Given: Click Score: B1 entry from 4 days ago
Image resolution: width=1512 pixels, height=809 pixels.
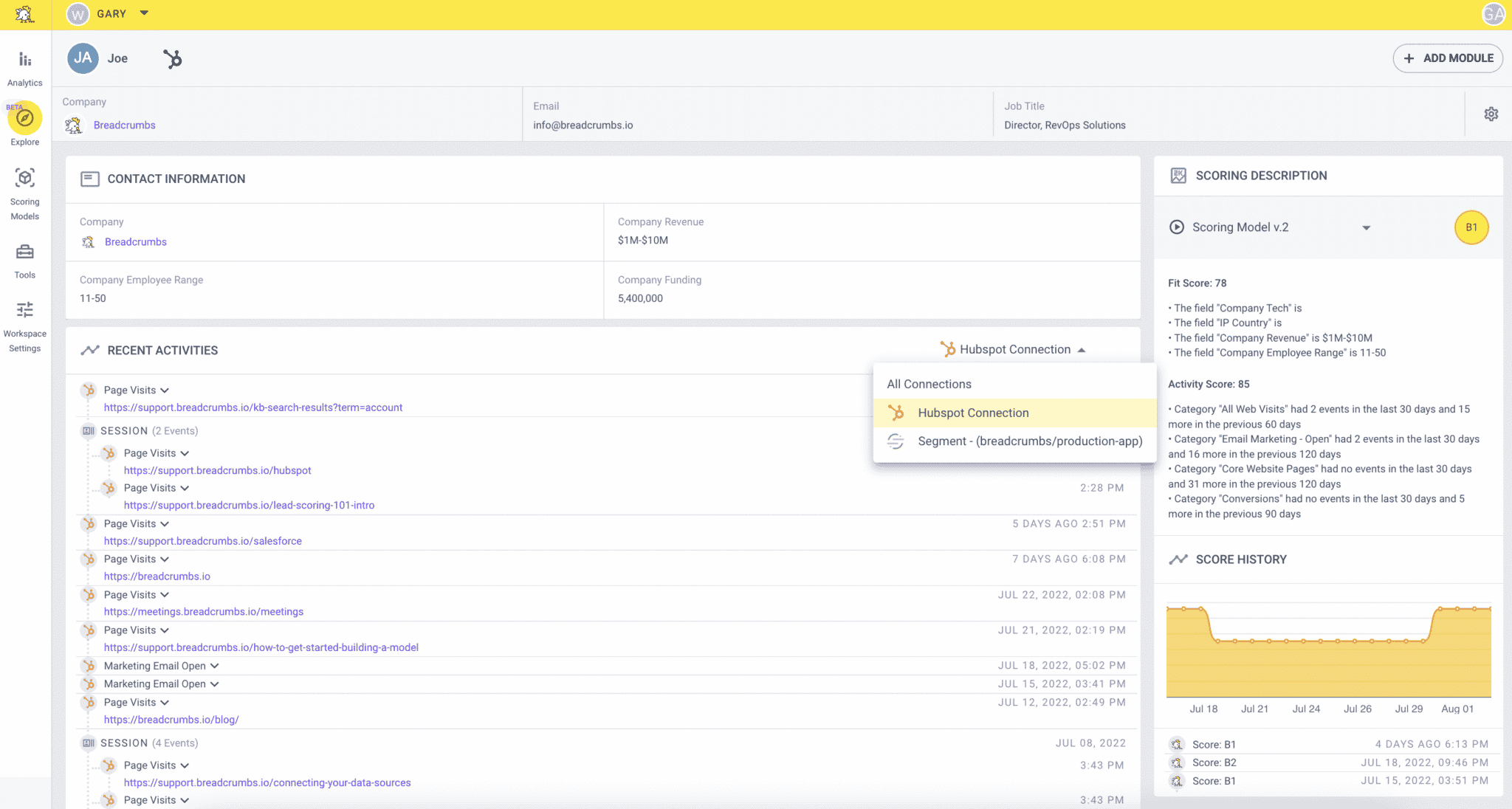Looking at the screenshot, I should [1329, 744].
